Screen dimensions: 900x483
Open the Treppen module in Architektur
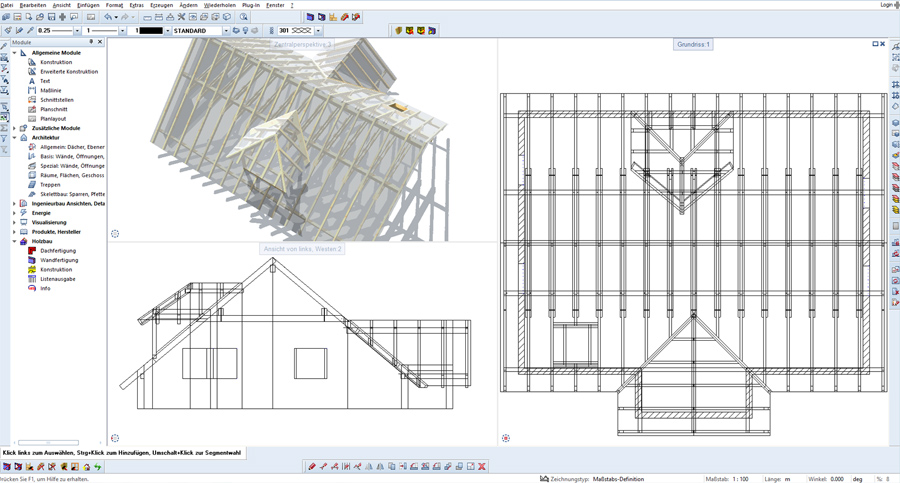(x=50, y=185)
